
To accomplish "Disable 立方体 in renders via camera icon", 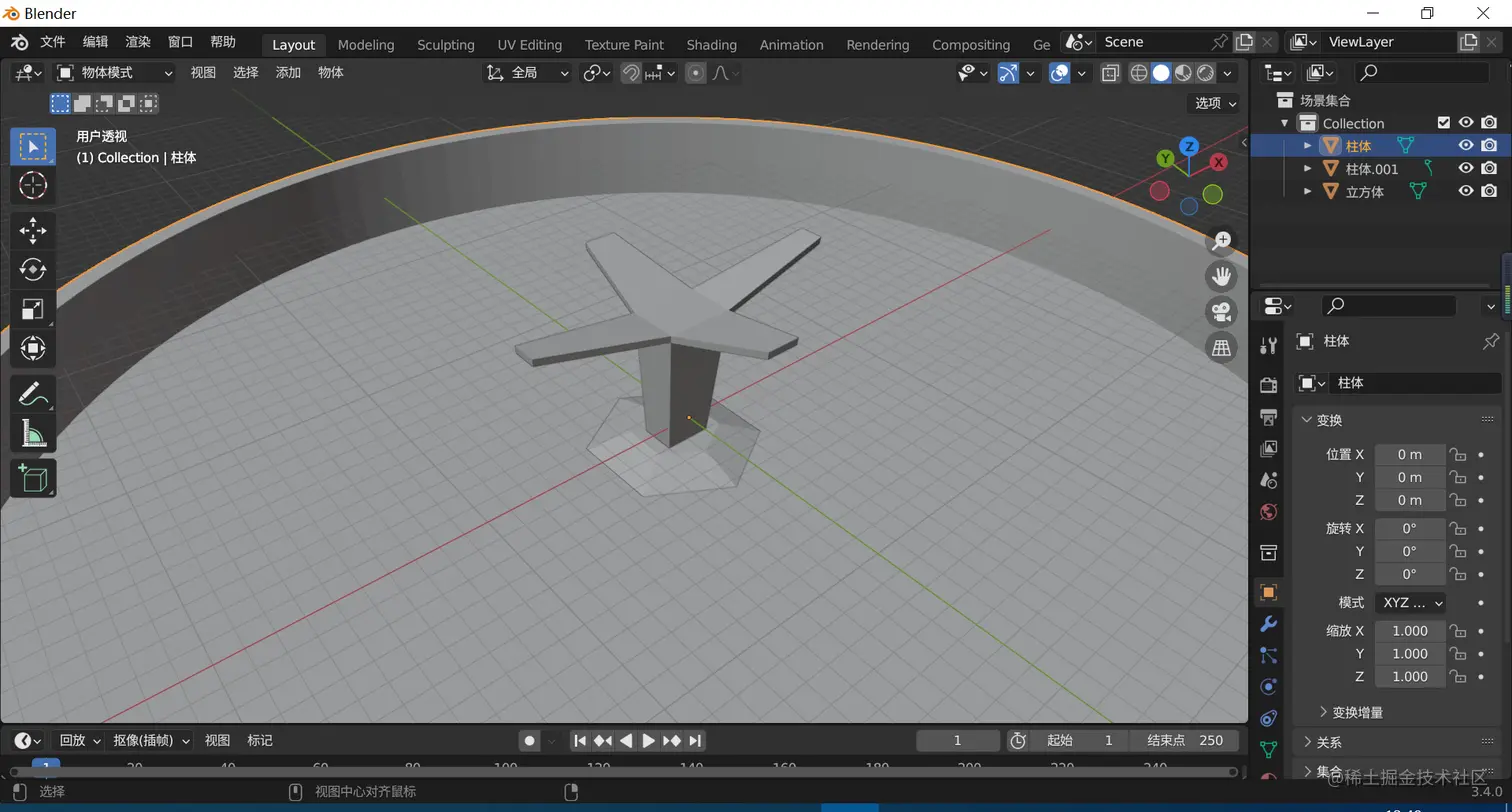I will pos(1489,191).
